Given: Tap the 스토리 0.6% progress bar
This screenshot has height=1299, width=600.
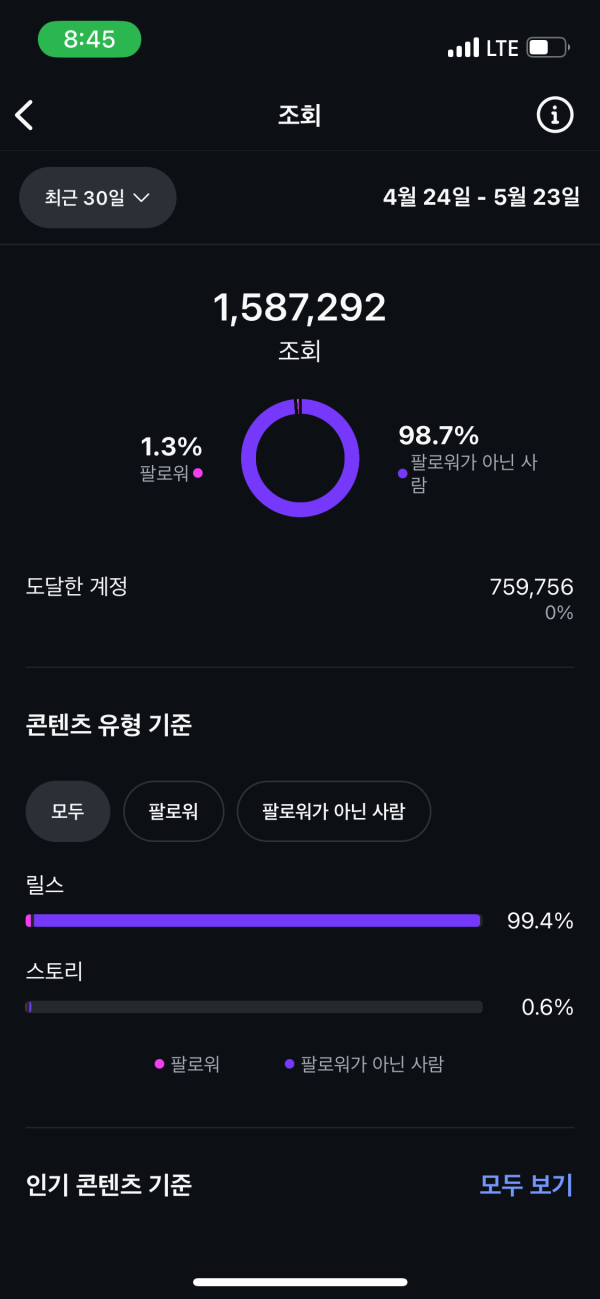Looking at the screenshot, I should 254,1007.
